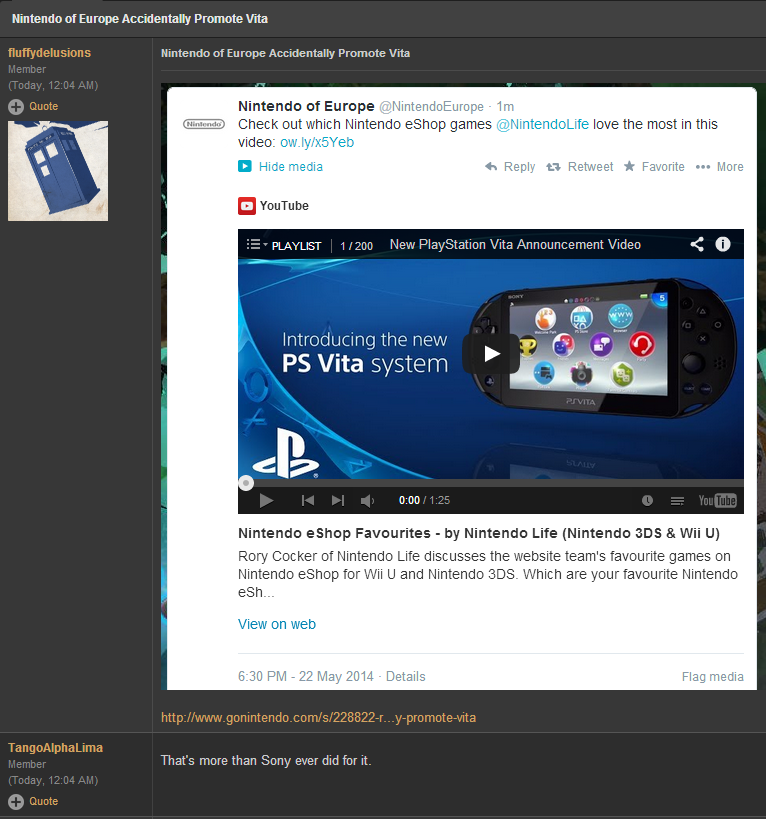766x819 pixels.
Task: Click play in the video control bar
Action: pyautogui.click(x=266, y=500)
